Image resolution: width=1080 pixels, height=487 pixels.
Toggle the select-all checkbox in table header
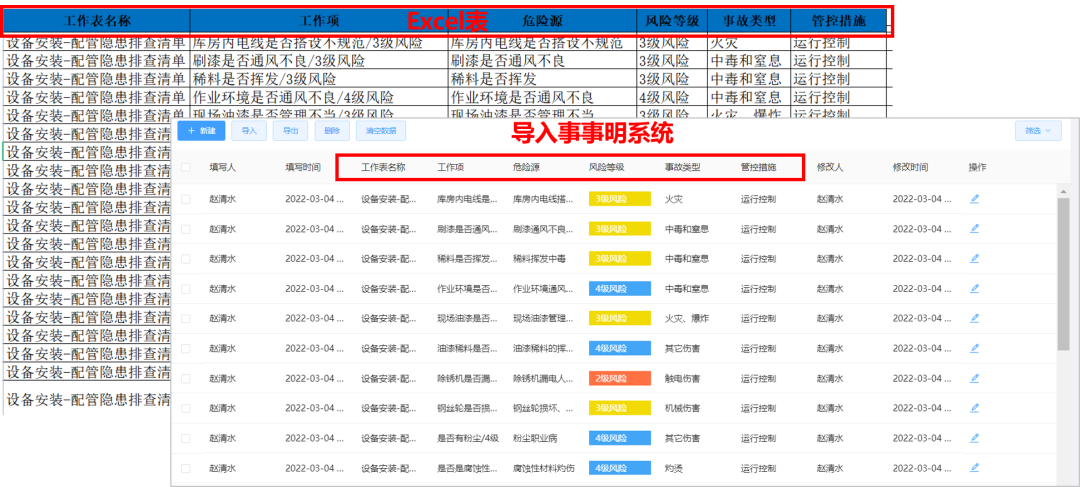click(186, 168)
